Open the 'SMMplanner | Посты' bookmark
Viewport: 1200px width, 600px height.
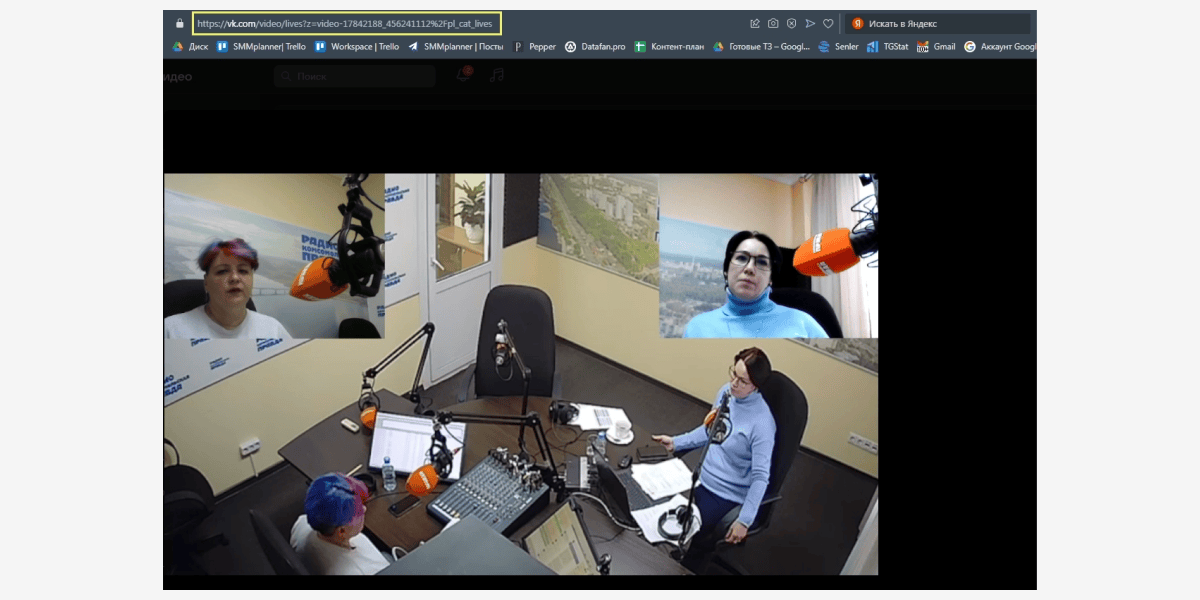pos(455,46)
